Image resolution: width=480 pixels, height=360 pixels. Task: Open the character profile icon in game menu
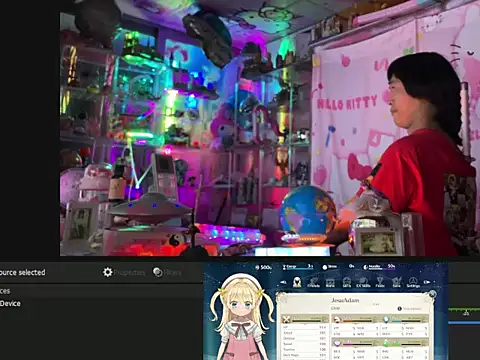click(297, 282)
